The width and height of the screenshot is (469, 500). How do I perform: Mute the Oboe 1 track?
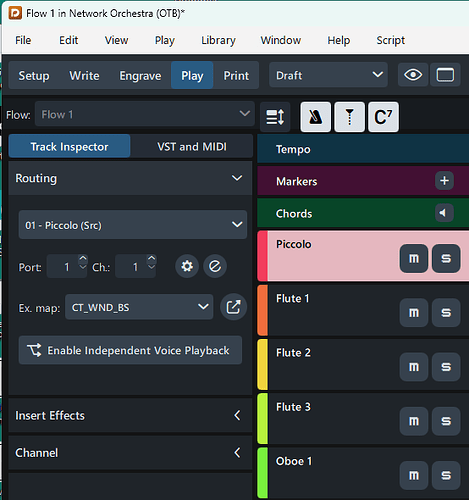[414, 476]
